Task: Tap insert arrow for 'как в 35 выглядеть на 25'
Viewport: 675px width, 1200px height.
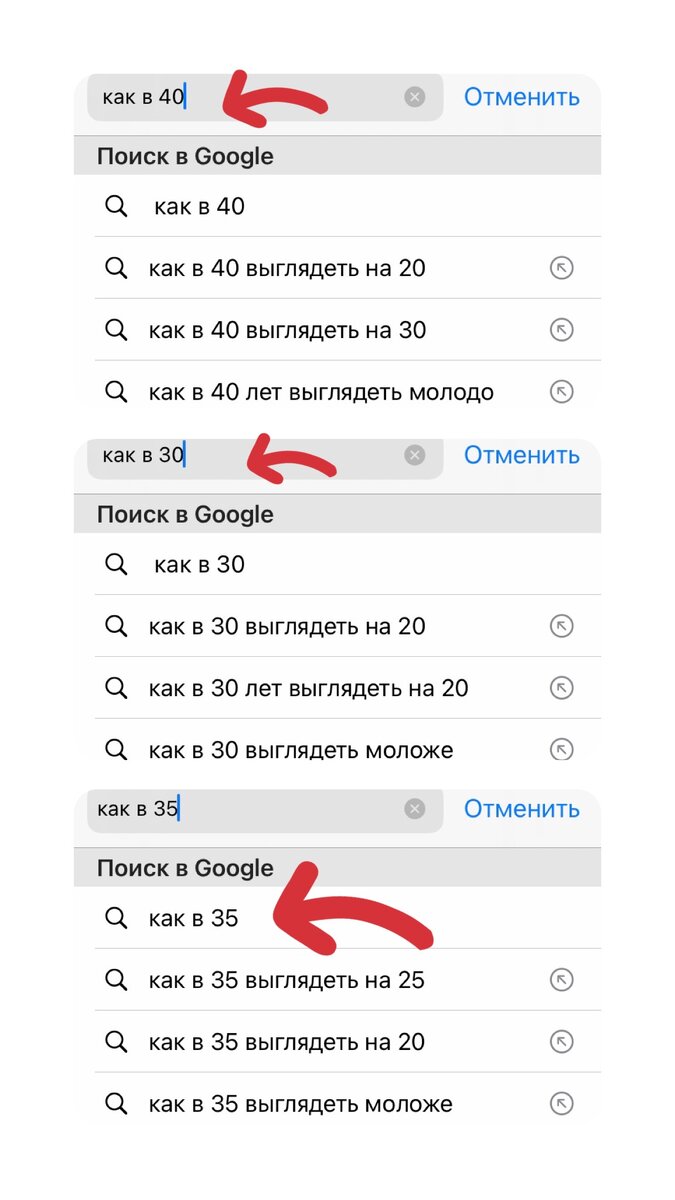Action: 562,980
